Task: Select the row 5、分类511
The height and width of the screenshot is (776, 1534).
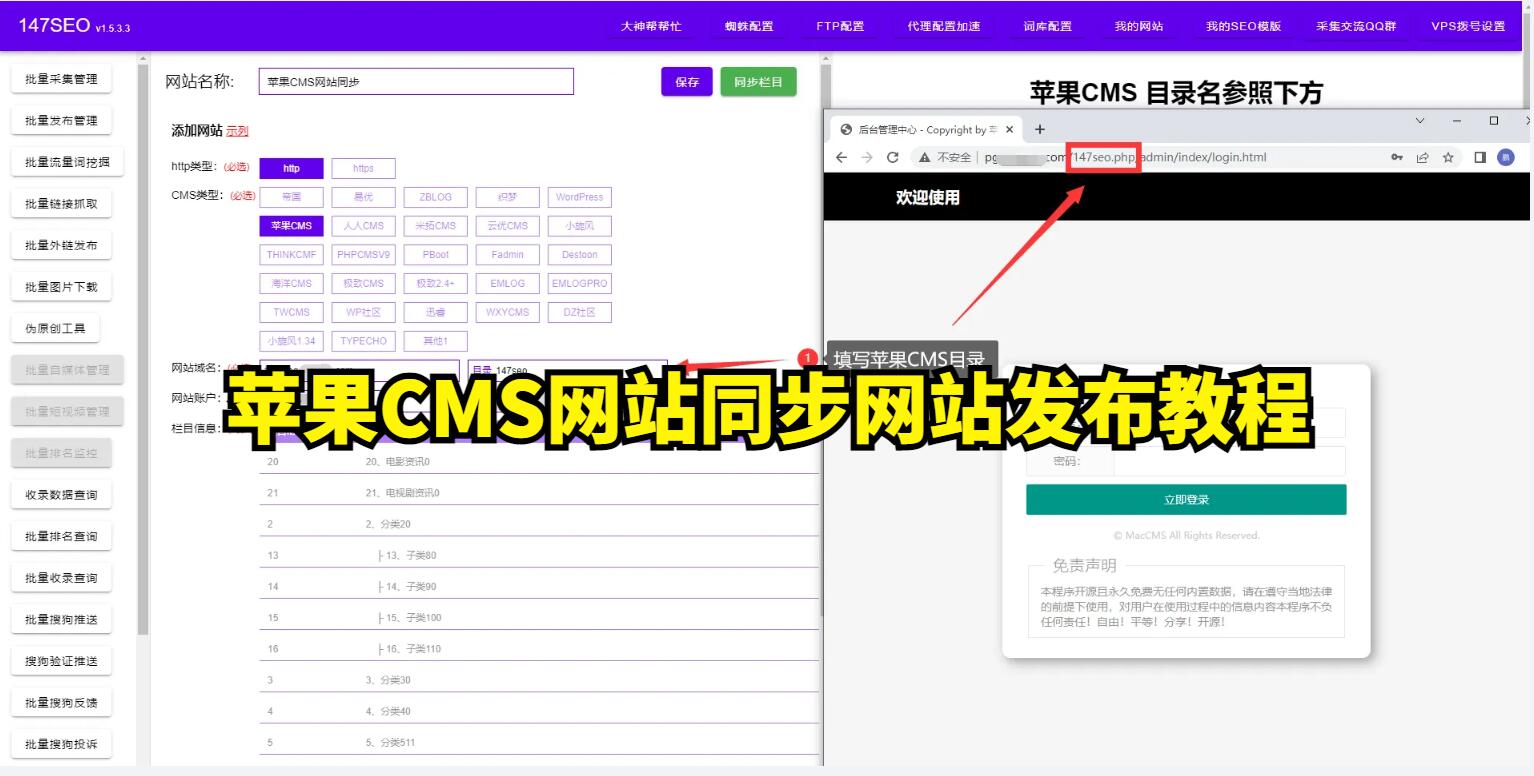Action: coord(538,743)
